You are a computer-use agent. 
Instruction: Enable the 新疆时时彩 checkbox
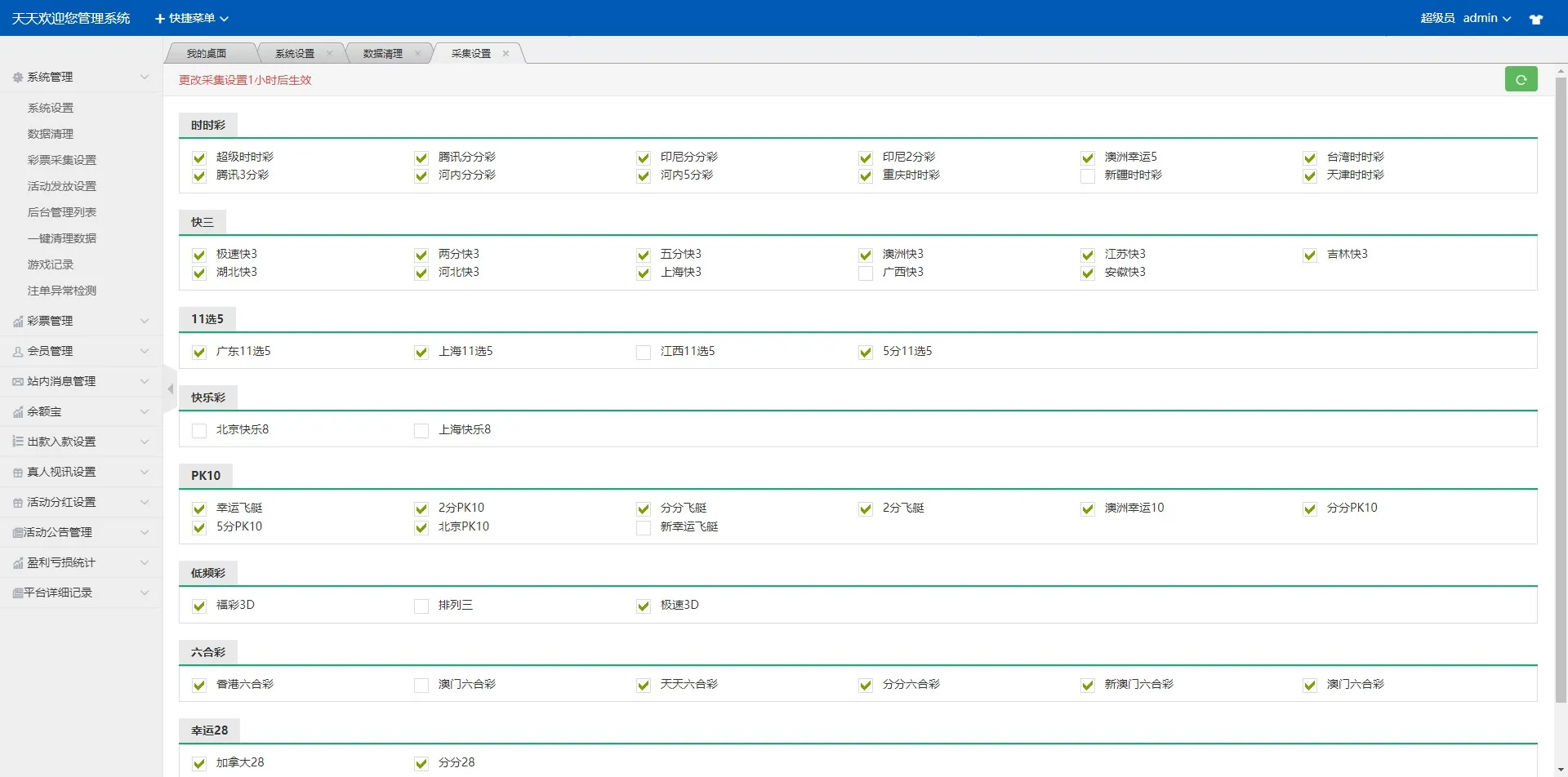coord(1088,175)
